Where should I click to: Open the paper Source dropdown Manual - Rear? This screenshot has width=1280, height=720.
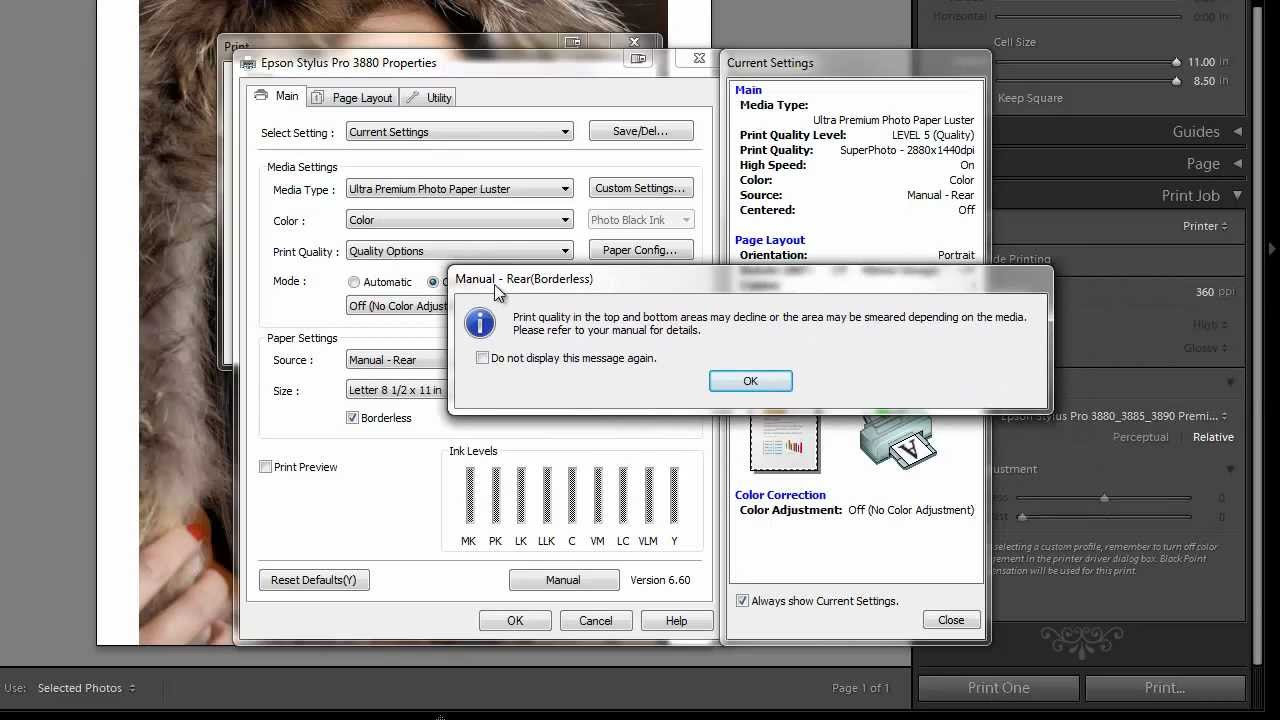point(397,360)
